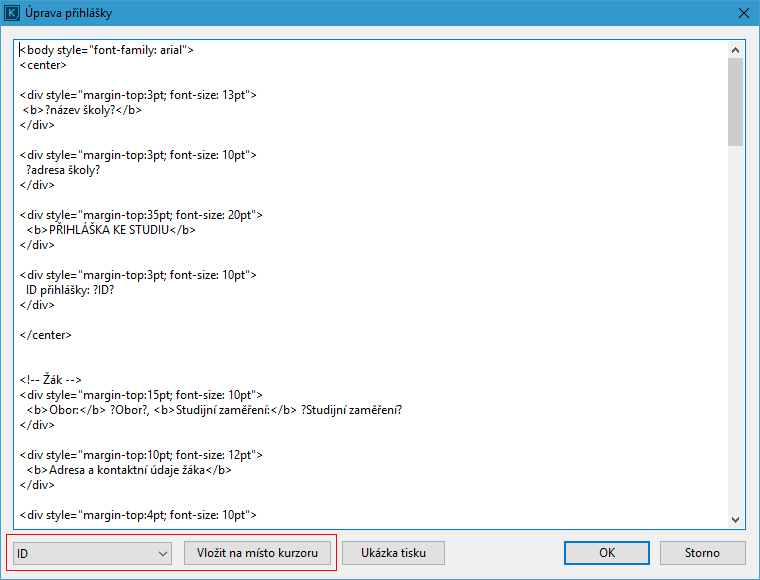Open the ID field dropdown

click(92, 553)
